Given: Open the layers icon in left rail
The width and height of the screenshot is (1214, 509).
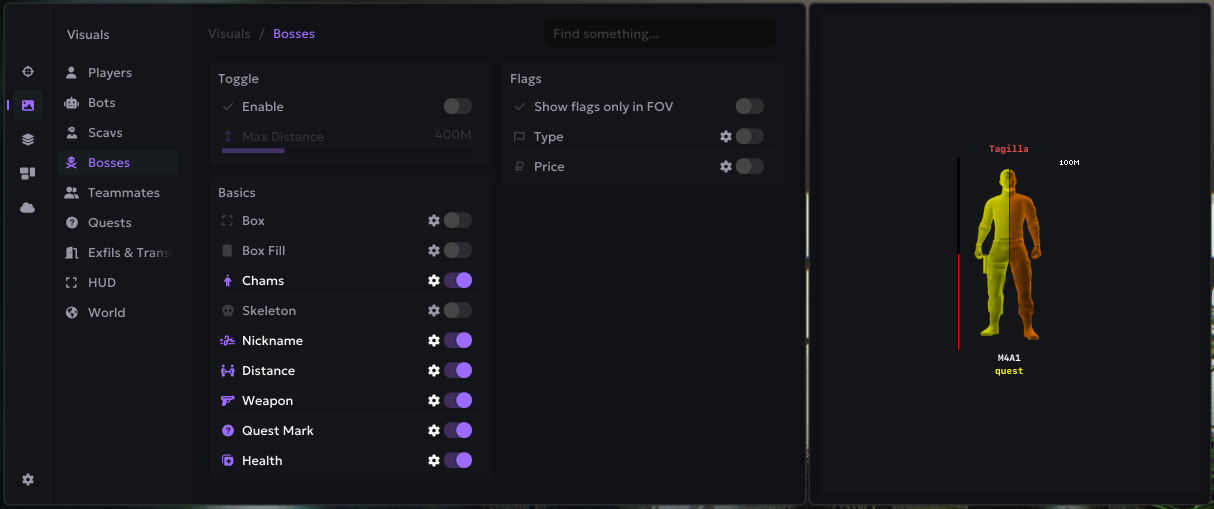Looking at the screenshot, I should [x=28, y=139].
